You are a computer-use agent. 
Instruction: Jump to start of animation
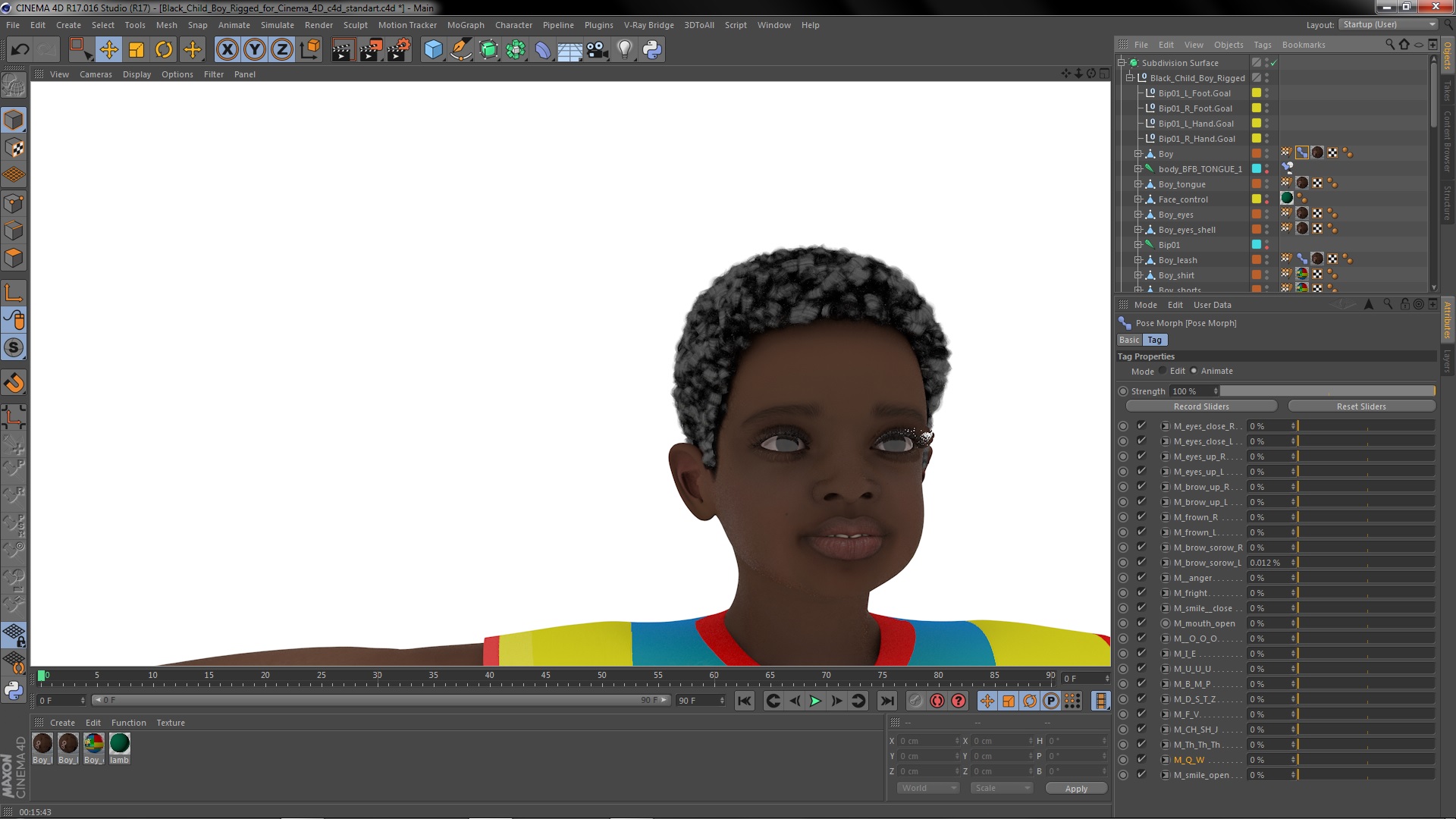click(x=745, y=701)
